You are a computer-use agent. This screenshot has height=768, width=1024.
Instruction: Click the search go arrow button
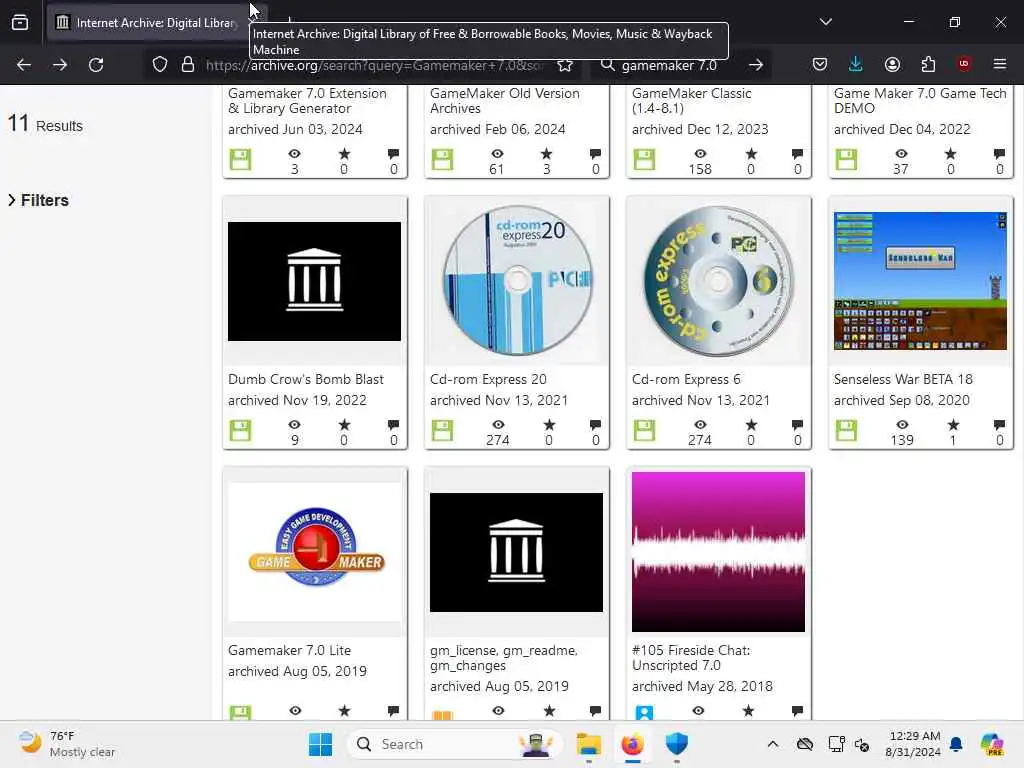pos(756,65)
